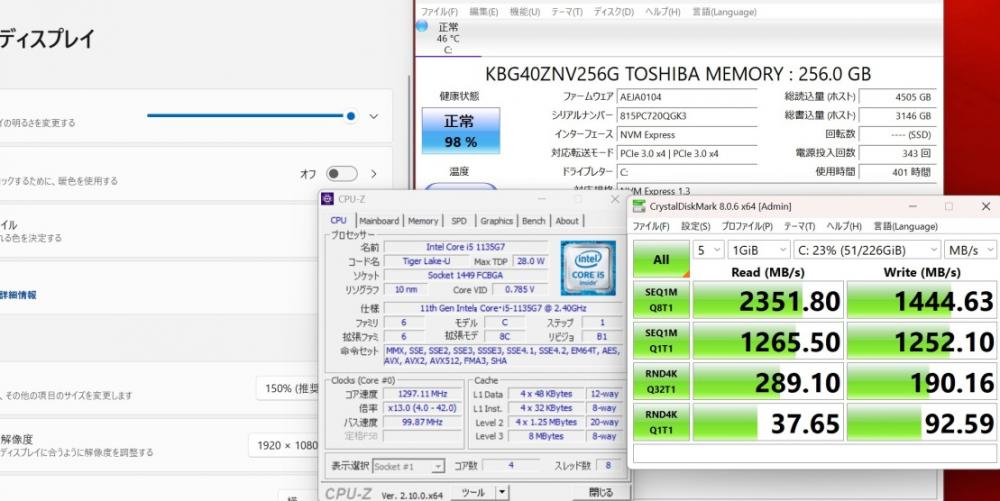Open the night light settings arrow
Screen dimensions: 1000x501
[x=374, y=174]
